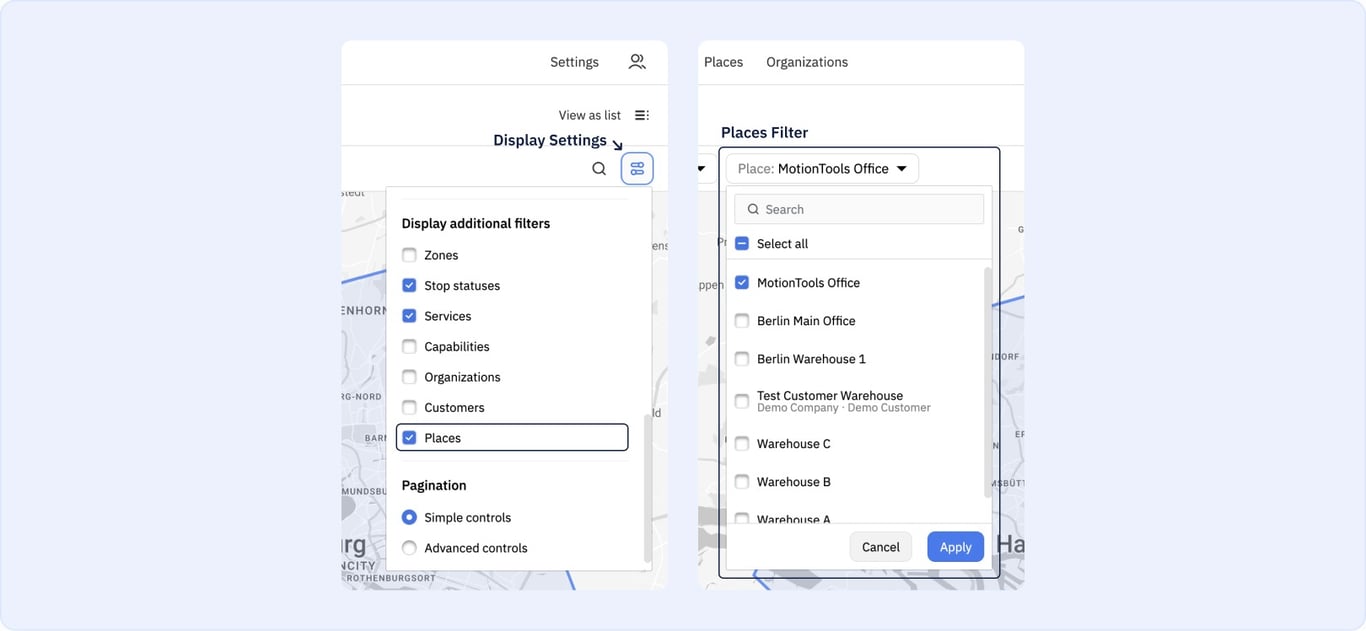The width and height of the screenshot is (1366, 631).
Task: Open the Settings tab
Action: [x=574, y=62]
